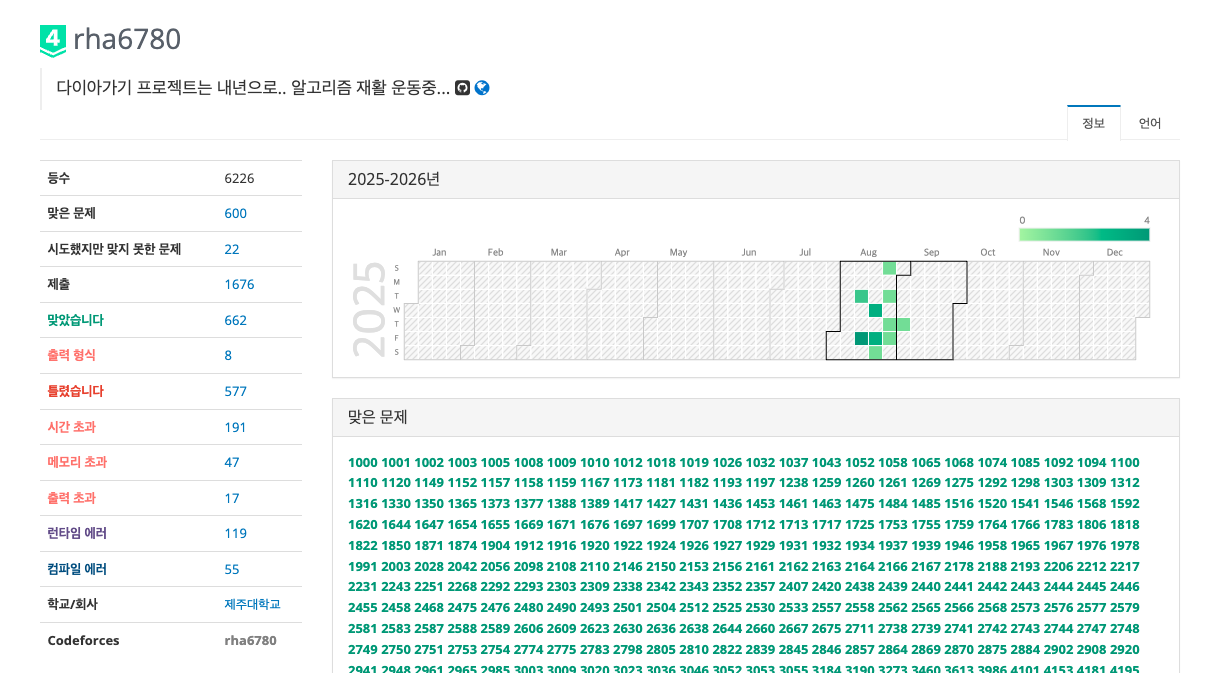Image resolution: width=1206 pixels, height=673 pixels.
Task: Click the 맞았습니다 count 662
Action: click(235, 320)
